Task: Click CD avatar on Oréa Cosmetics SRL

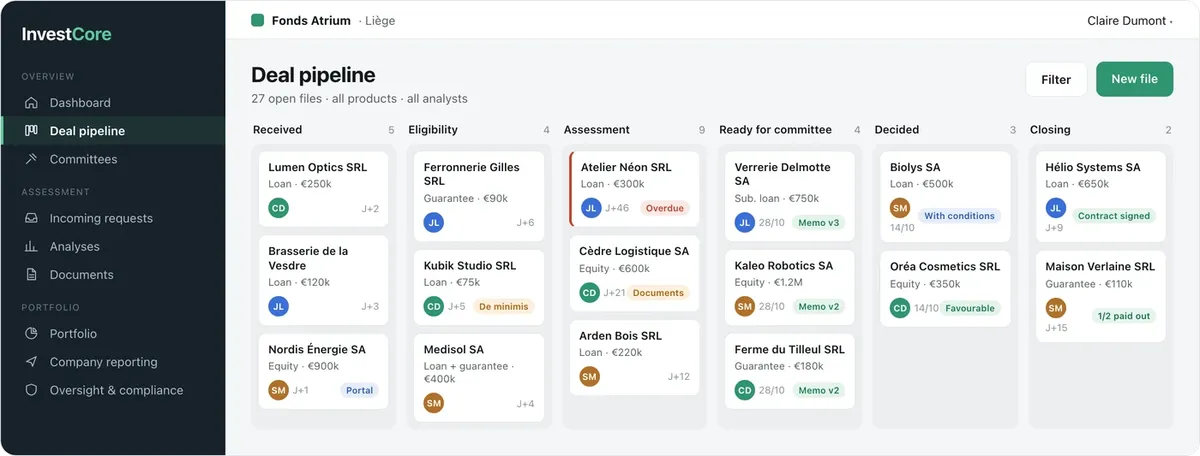Action: (900, 308)
